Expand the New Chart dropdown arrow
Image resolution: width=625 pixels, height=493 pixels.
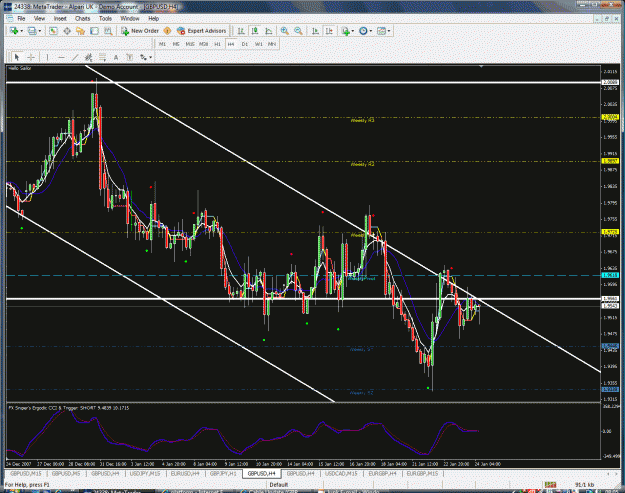[x=21, y=31]
